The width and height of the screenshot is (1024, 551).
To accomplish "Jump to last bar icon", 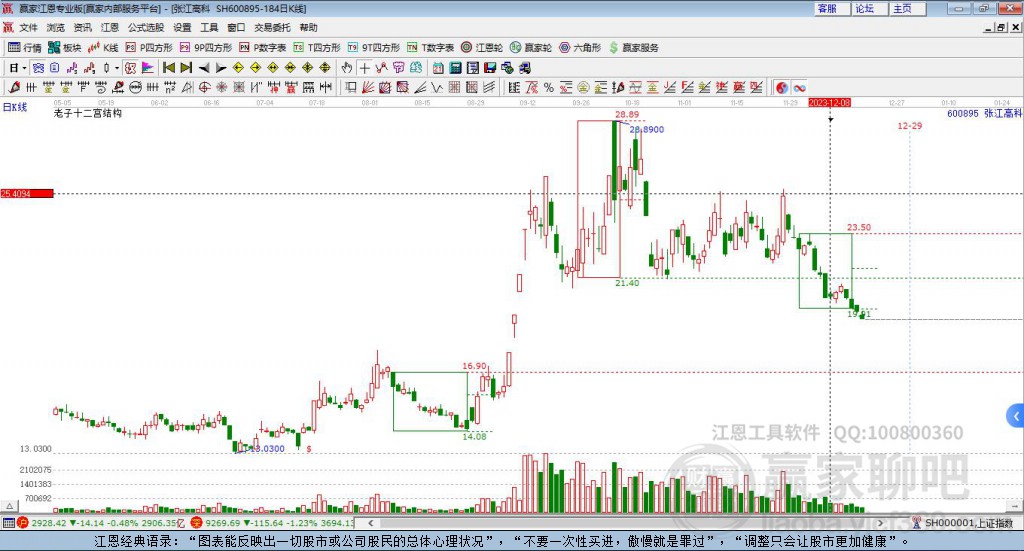I will click(x=186, y=68).
